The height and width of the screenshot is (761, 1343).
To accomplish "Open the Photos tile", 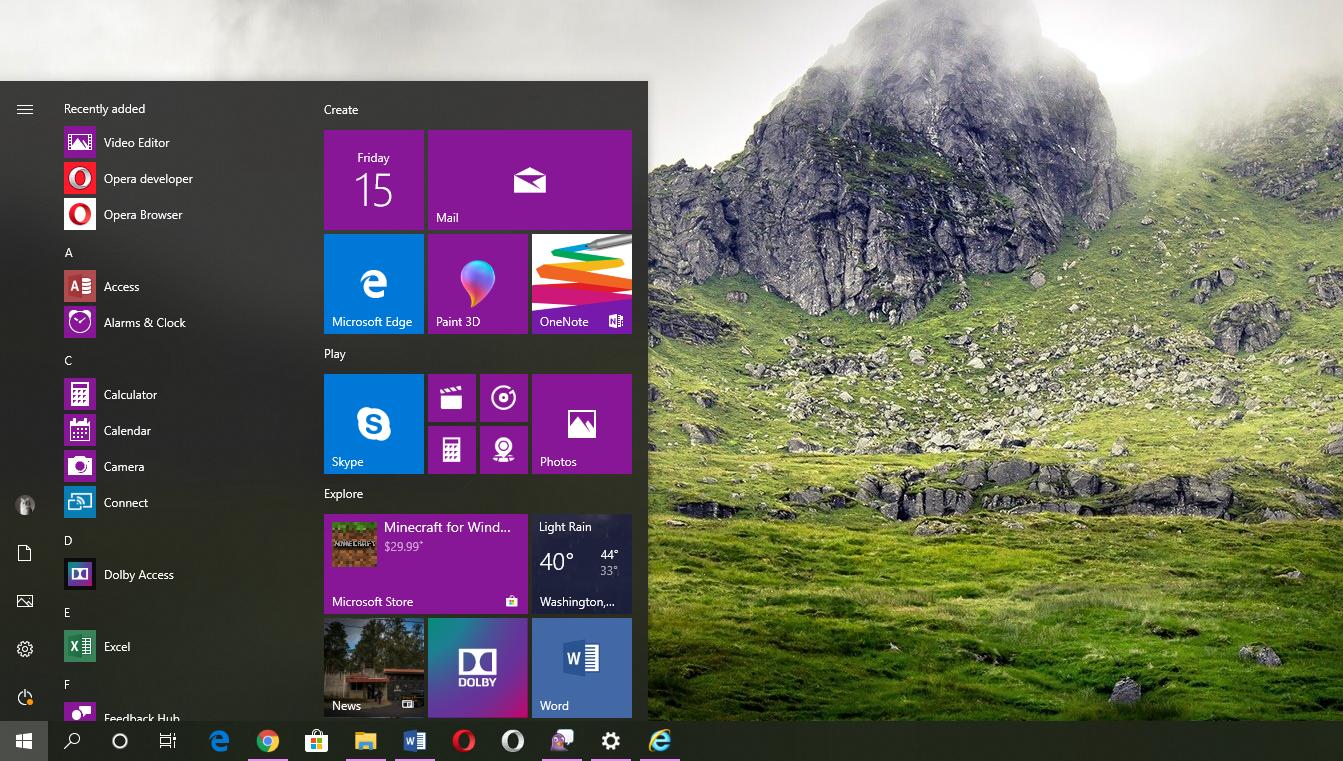I will coord(581,424).
